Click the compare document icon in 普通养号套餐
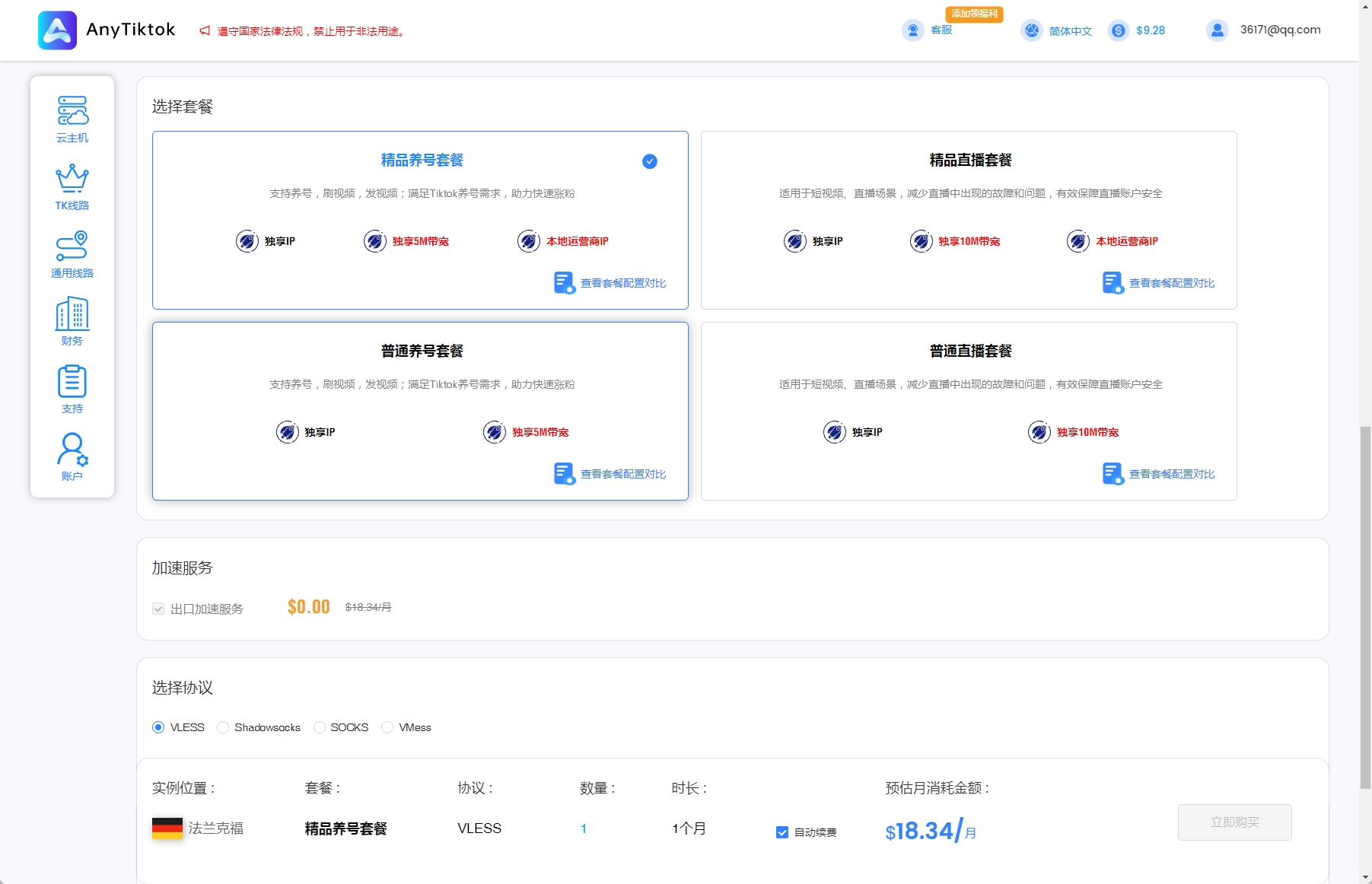The height and width of the screenshot is (884, 1372). (565, 474)
